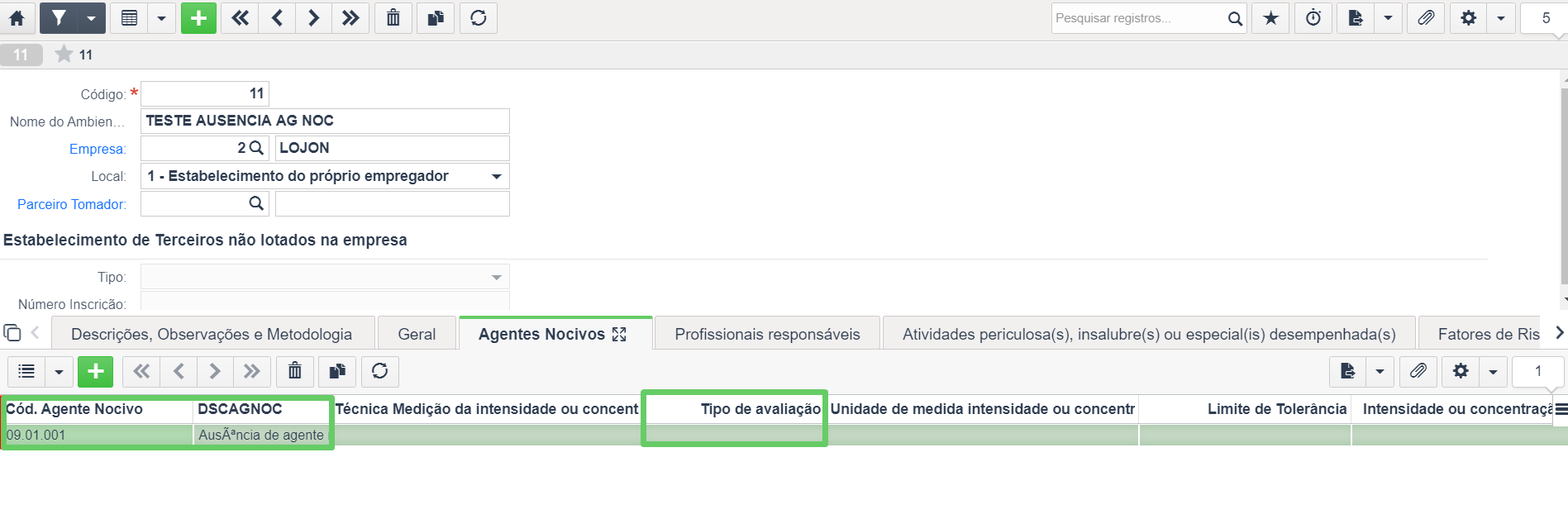The height and width of the screenshot is (519, 1568).
Task: Follow the Empresa link label
Action: [98, 149]
